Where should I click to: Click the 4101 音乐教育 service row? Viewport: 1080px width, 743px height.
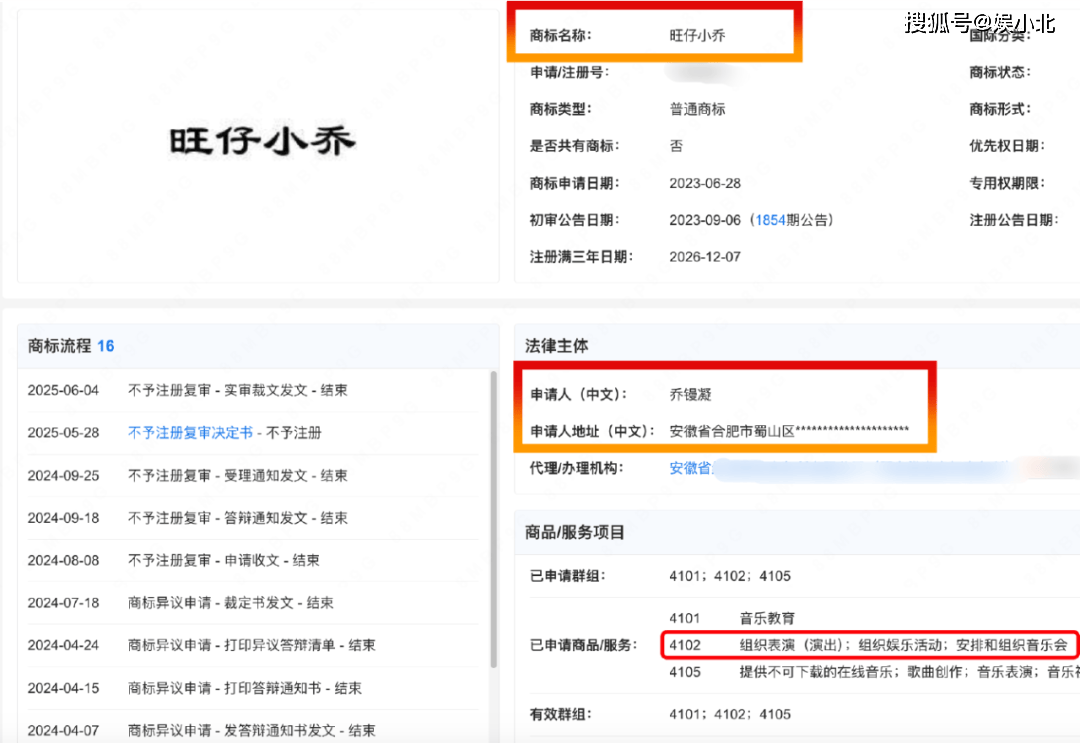coord(732,618)
